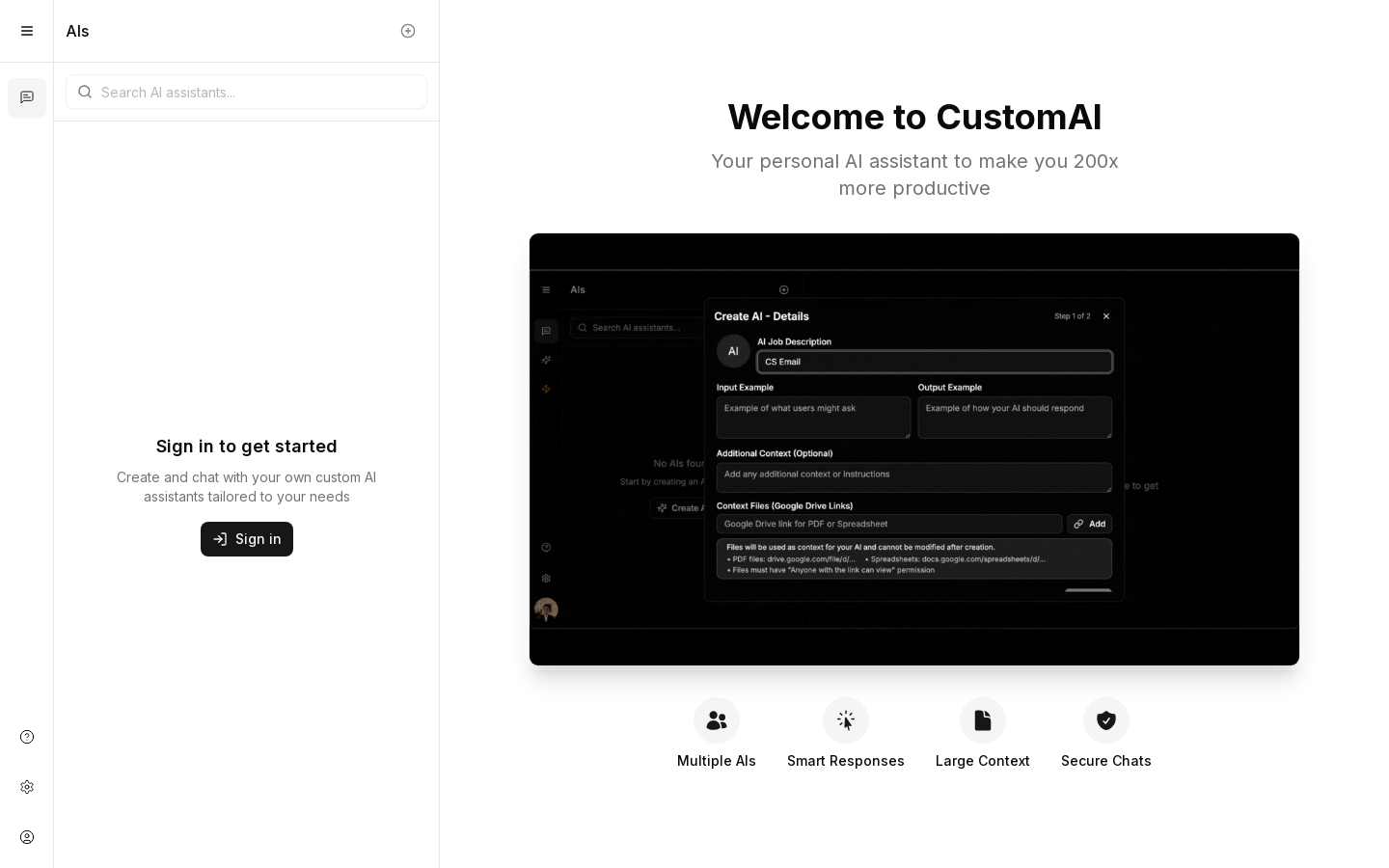1389x868 pixels.
Task: Click the AIs panel heading
Action: pyautogui.click(x=78, y=31)
